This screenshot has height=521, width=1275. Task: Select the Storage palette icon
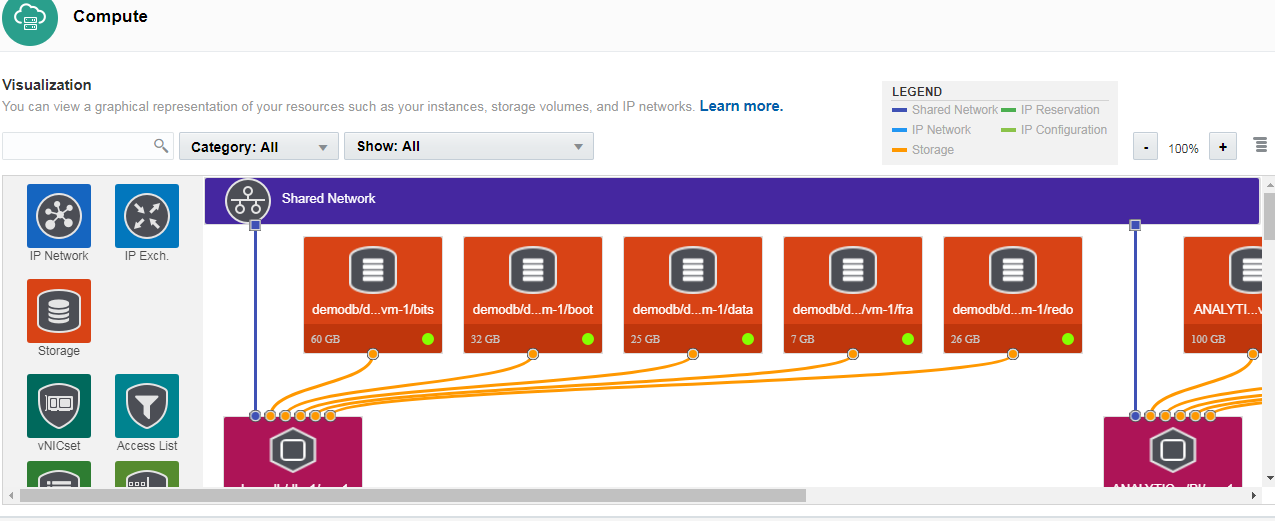pyautogui.click(x=59, y=311)
